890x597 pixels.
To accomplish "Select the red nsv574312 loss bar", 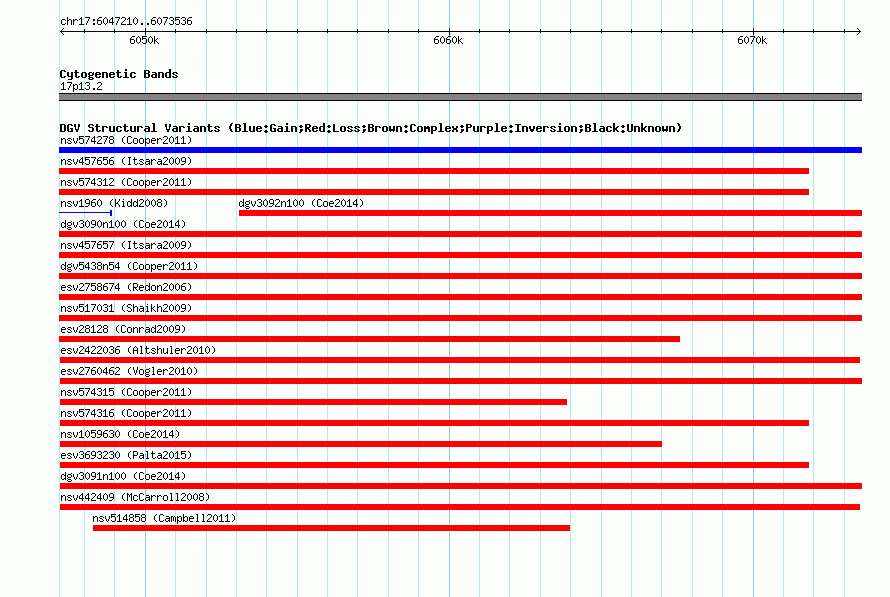I will point(434,192).
